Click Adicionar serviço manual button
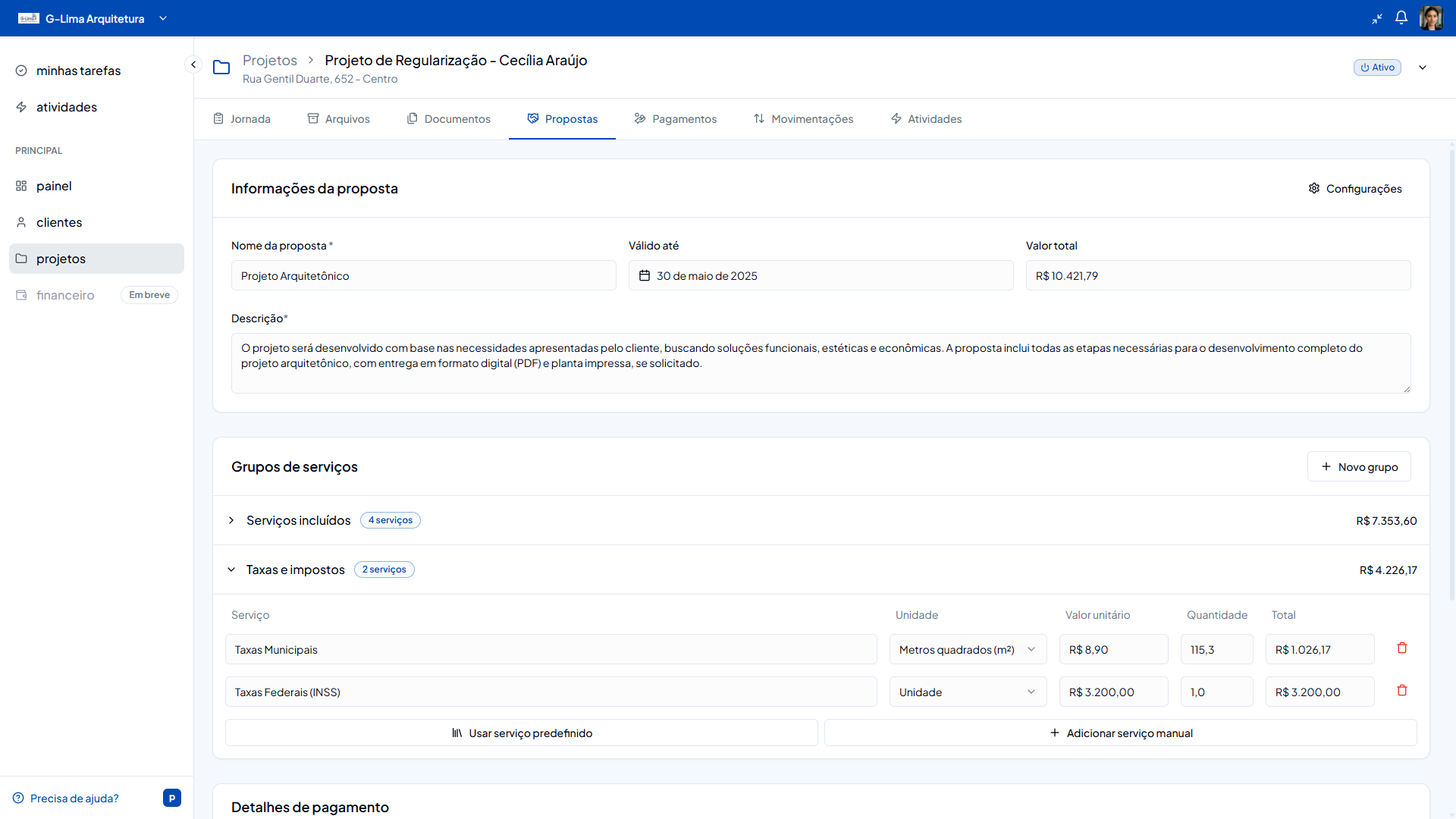The image size is (1456, 819). click(x=1120, y=733)
